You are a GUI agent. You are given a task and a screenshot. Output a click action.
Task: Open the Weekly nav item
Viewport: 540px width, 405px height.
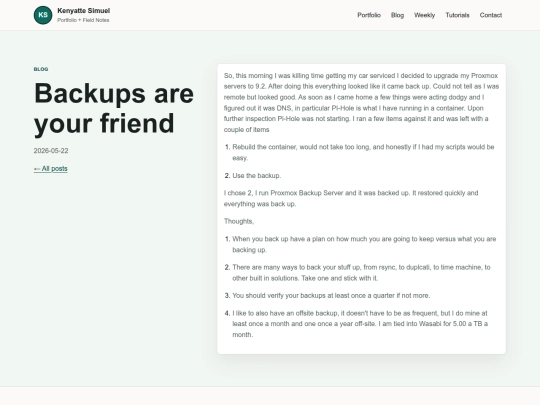[x=425, y=15]
